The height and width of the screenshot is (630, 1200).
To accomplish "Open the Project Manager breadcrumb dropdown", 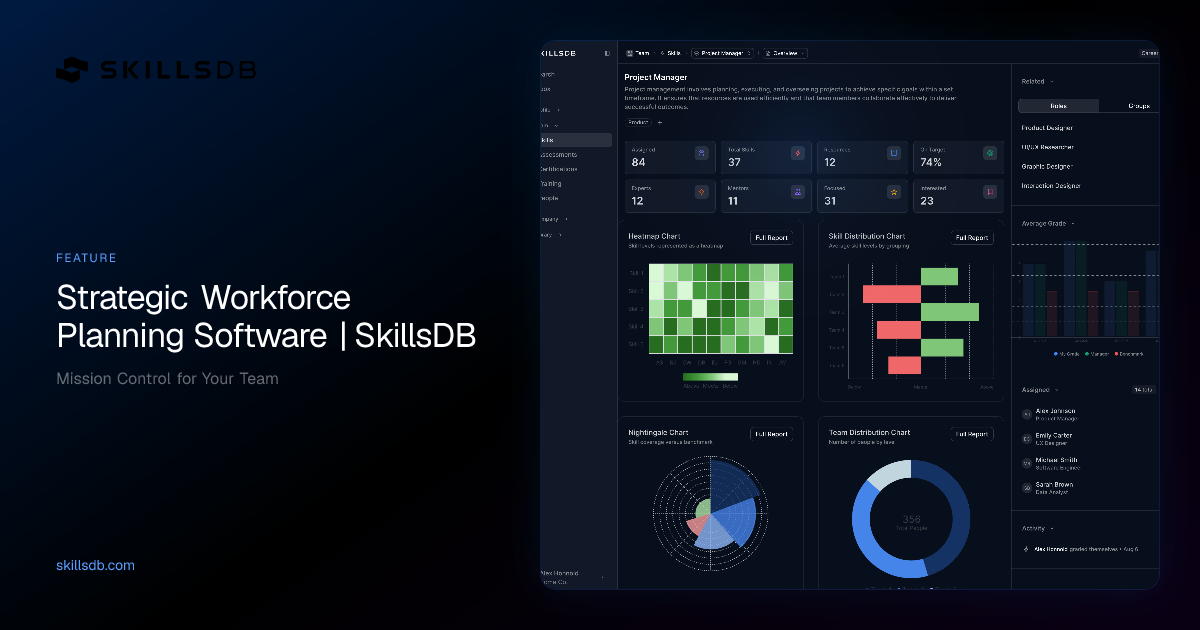I will coord(723,53).
